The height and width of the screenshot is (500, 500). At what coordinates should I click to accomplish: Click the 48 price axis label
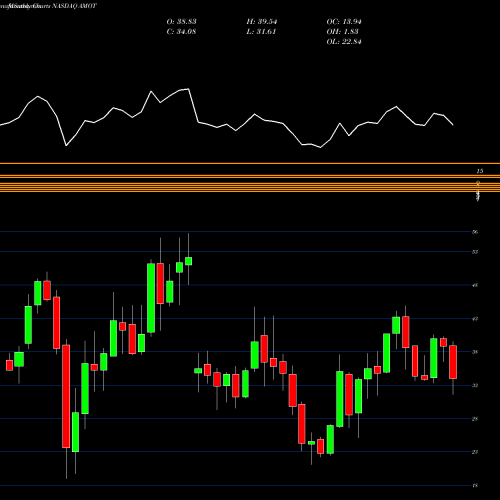[x=475, y=285]
